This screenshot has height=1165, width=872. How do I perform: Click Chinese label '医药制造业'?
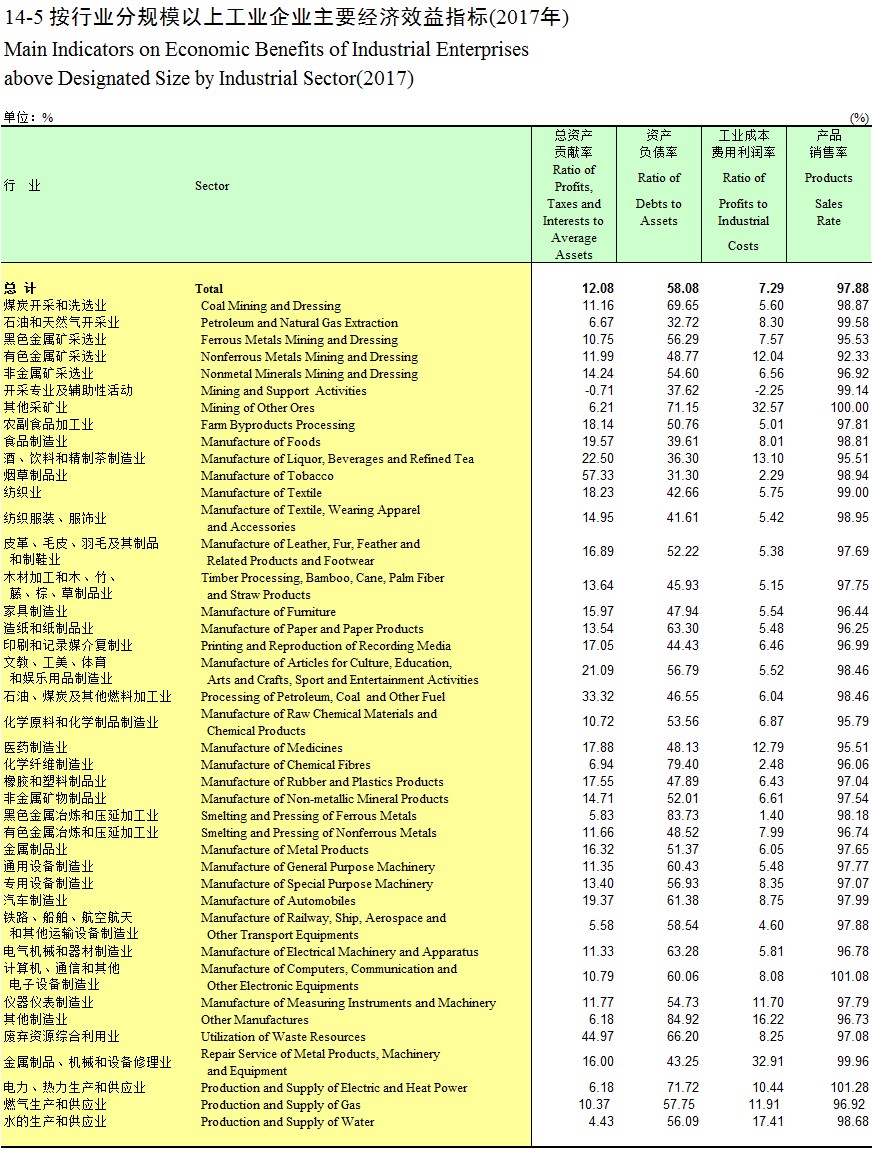(36, 747)
